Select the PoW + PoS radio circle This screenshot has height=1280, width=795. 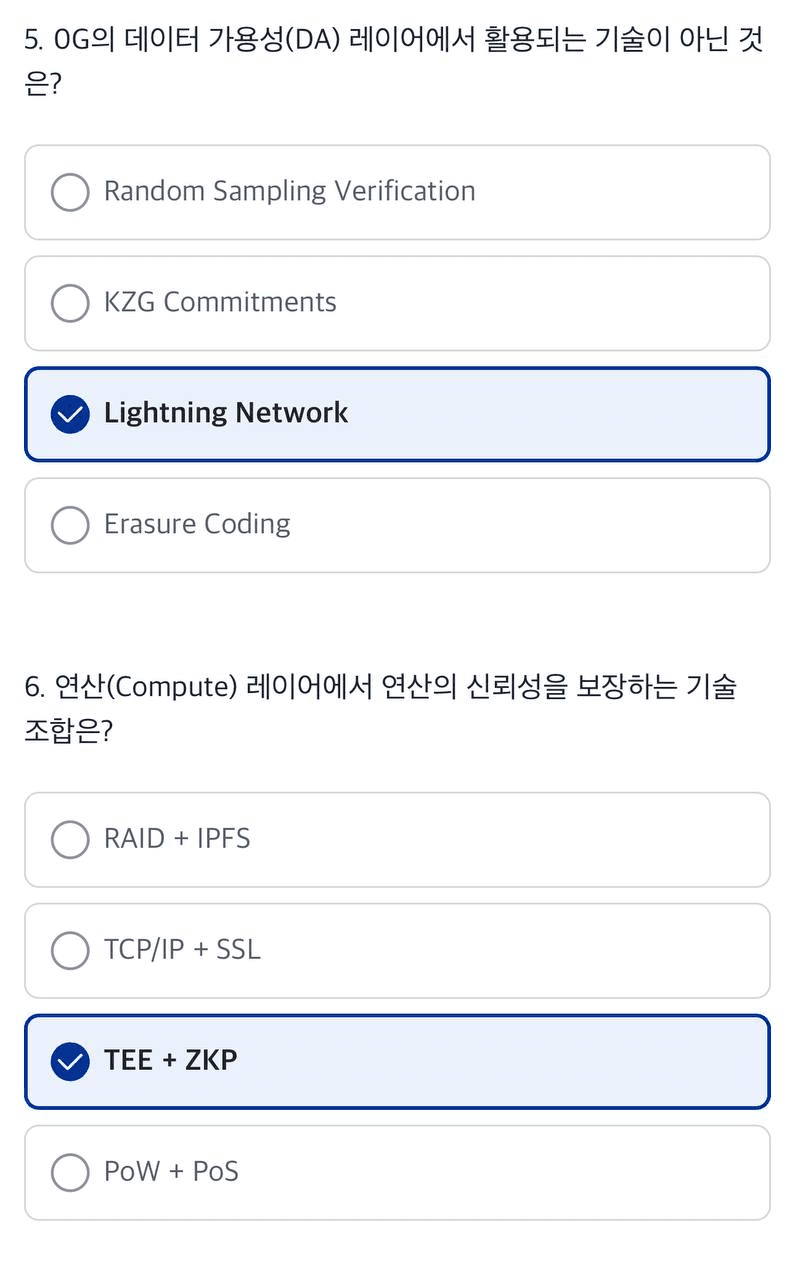click(x=70, y=1173)
